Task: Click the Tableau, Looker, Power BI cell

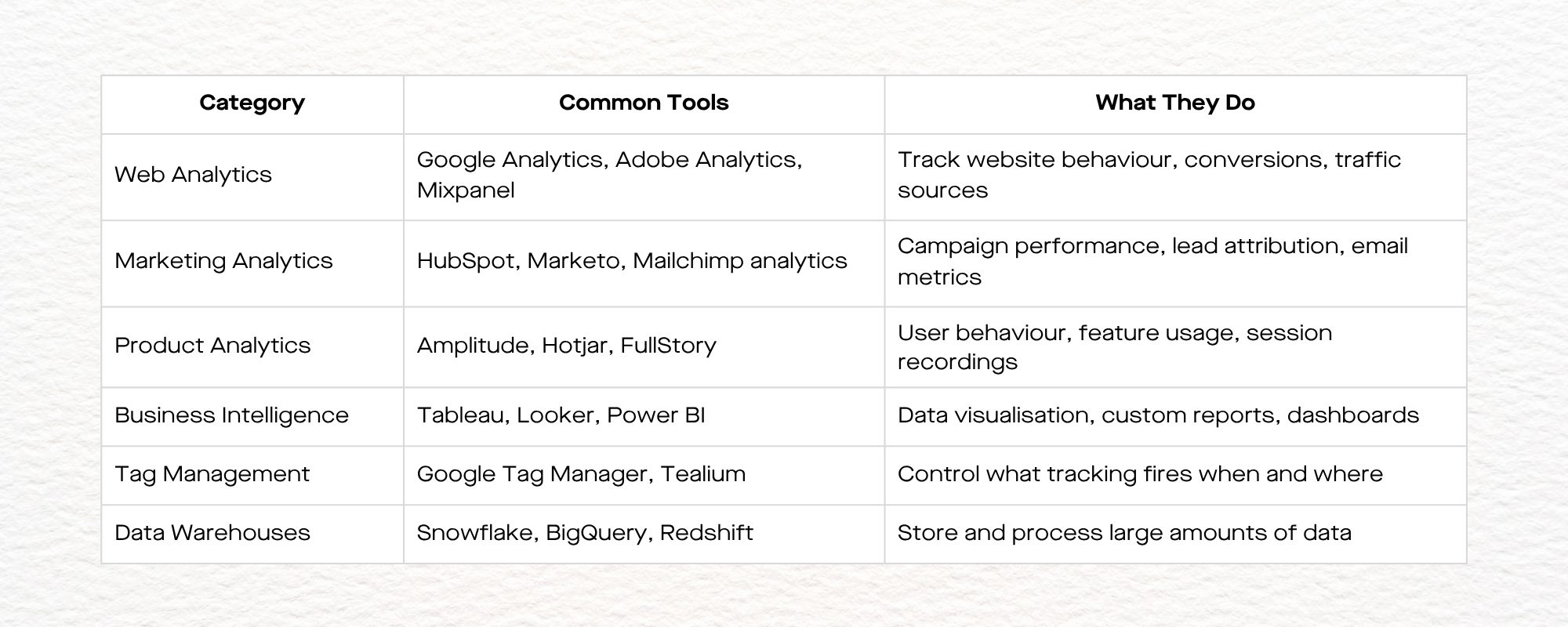Action: [x=561, y=415]
